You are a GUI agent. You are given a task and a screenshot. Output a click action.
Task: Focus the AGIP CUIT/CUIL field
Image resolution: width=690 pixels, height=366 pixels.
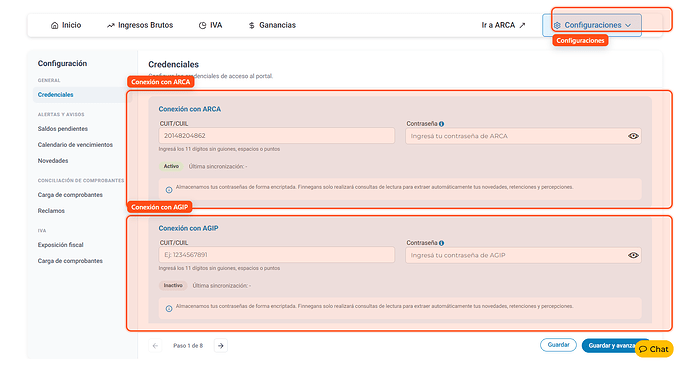(x=277, y=255)
